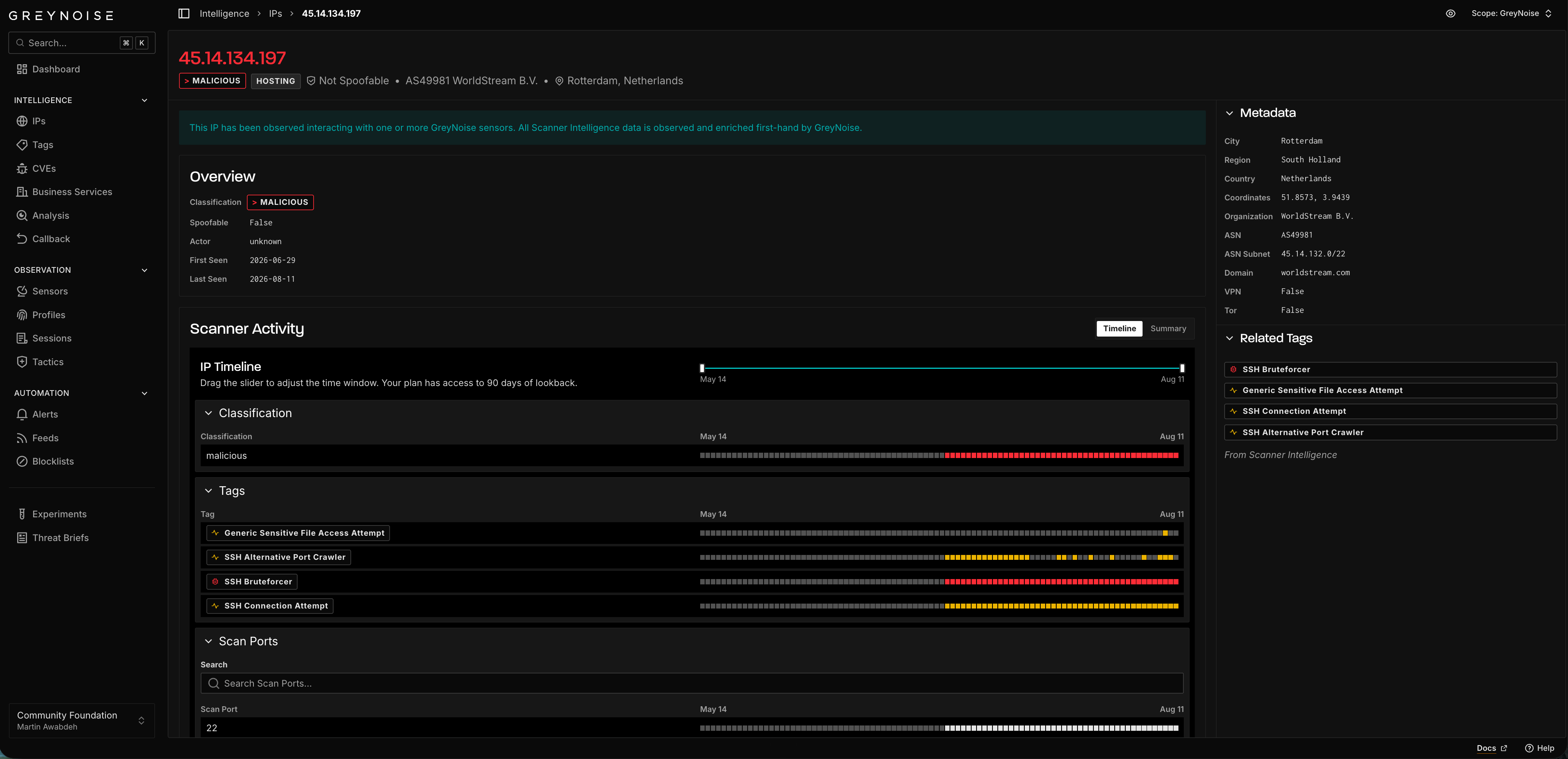Open Sensors icon in Observation
This screenshot has height=759, width=1568.
pos(22,291)
